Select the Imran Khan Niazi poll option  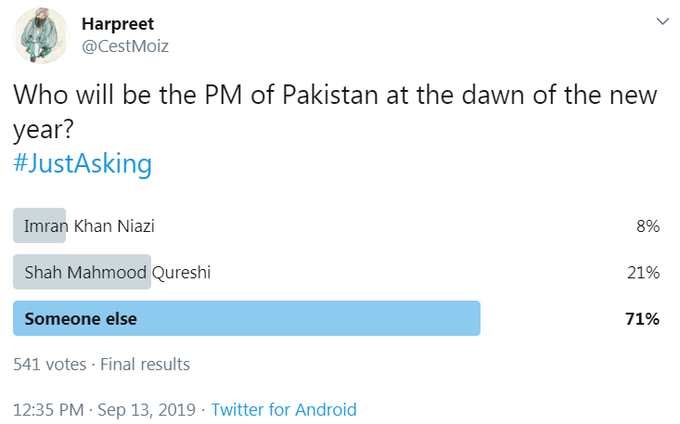(89, 226)
